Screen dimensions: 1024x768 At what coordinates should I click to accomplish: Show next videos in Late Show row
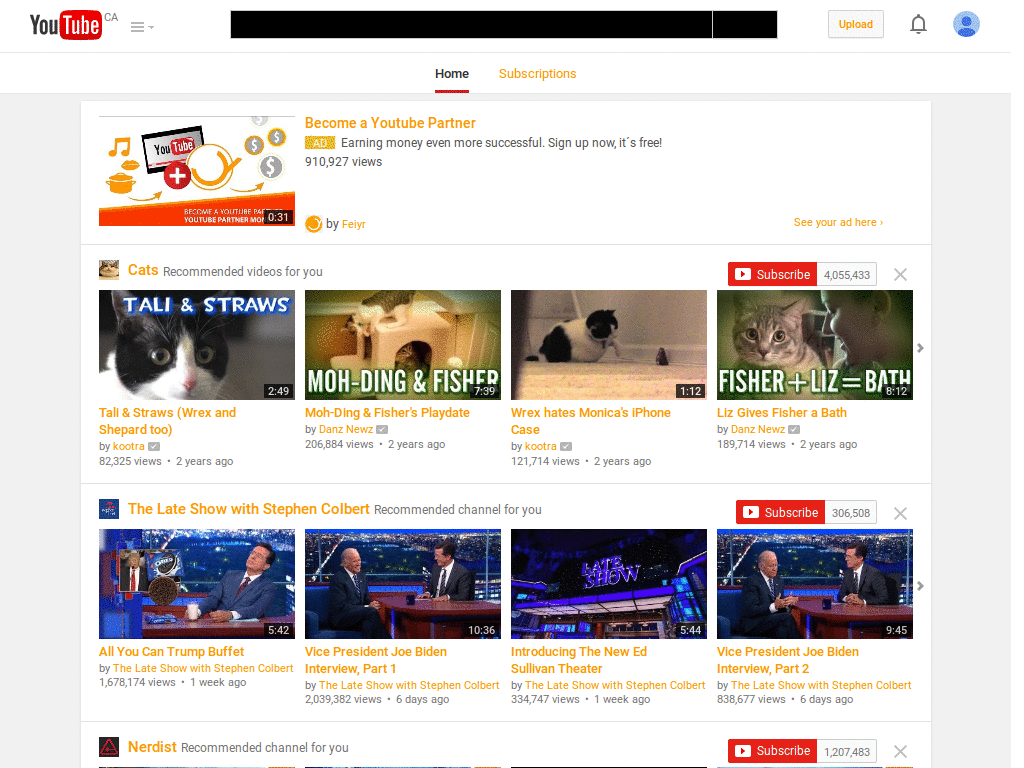coord(920,586)
